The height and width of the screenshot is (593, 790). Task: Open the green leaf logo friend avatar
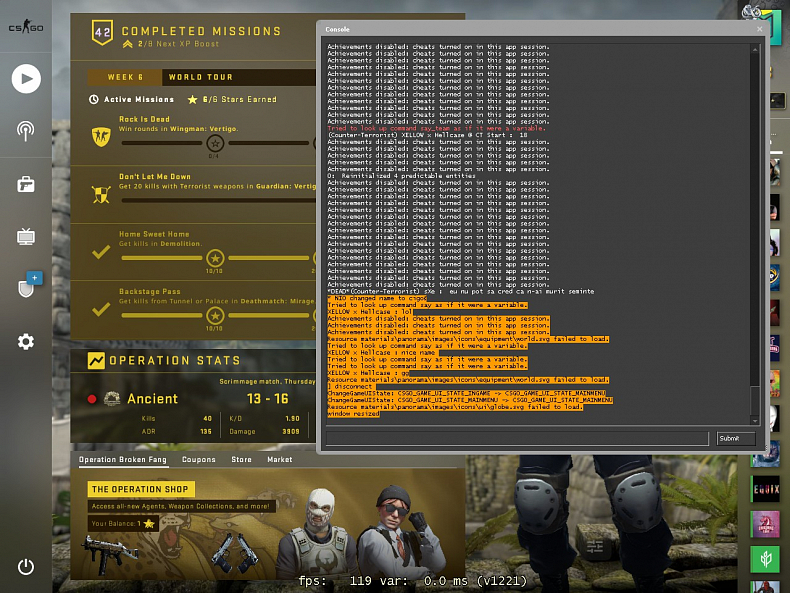766,559
